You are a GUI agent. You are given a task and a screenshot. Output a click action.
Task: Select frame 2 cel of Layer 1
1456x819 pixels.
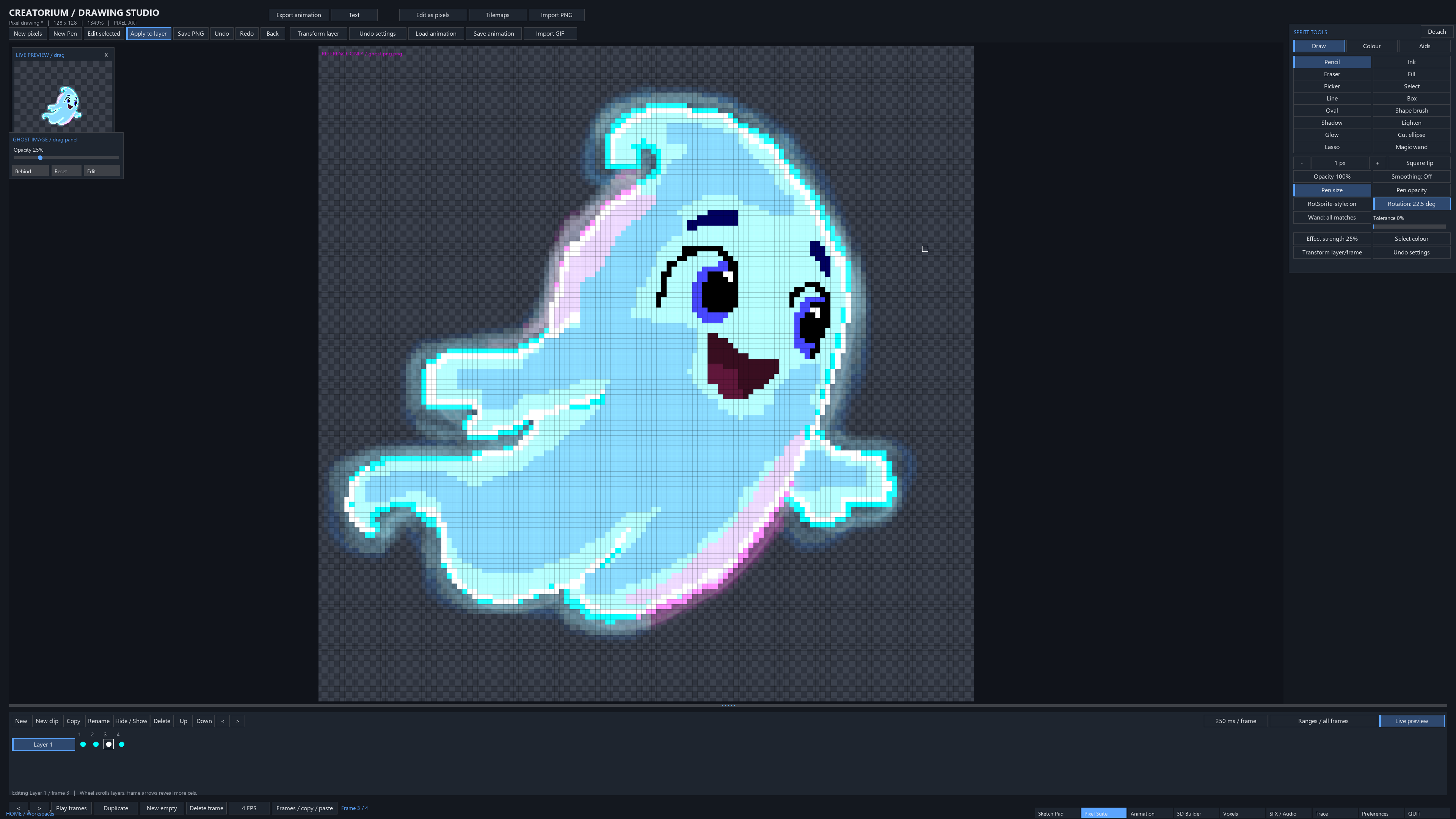coord(96,744)
